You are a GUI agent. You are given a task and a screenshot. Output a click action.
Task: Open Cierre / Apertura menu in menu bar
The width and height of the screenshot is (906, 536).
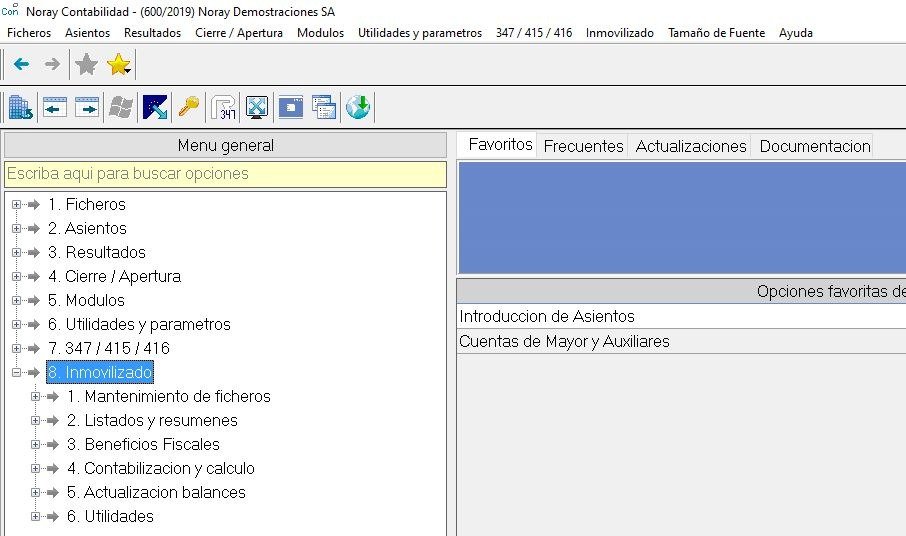point(239,33)
